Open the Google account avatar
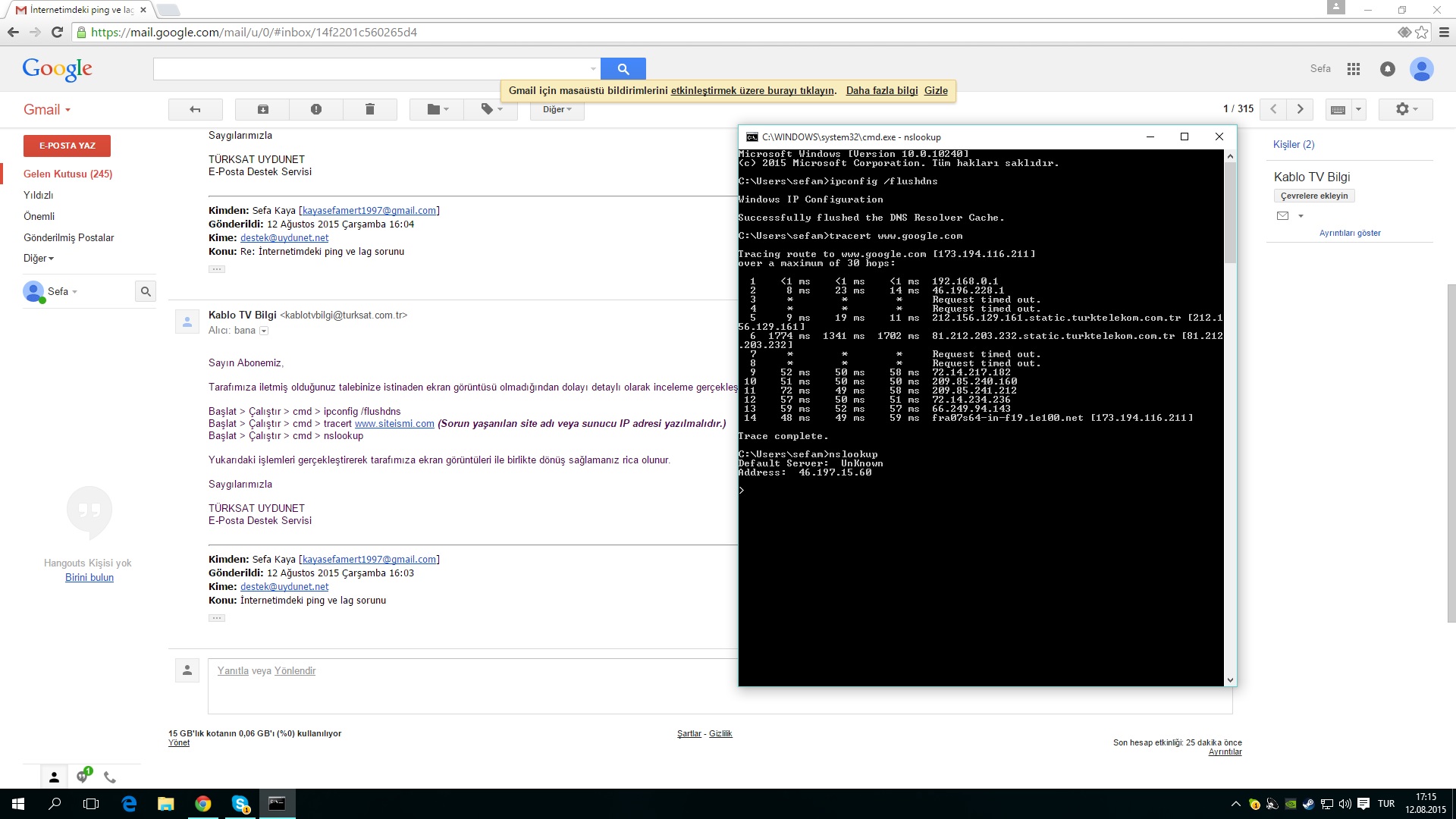This screenshot has width=1456, height=819. (x=1422, y=69)
